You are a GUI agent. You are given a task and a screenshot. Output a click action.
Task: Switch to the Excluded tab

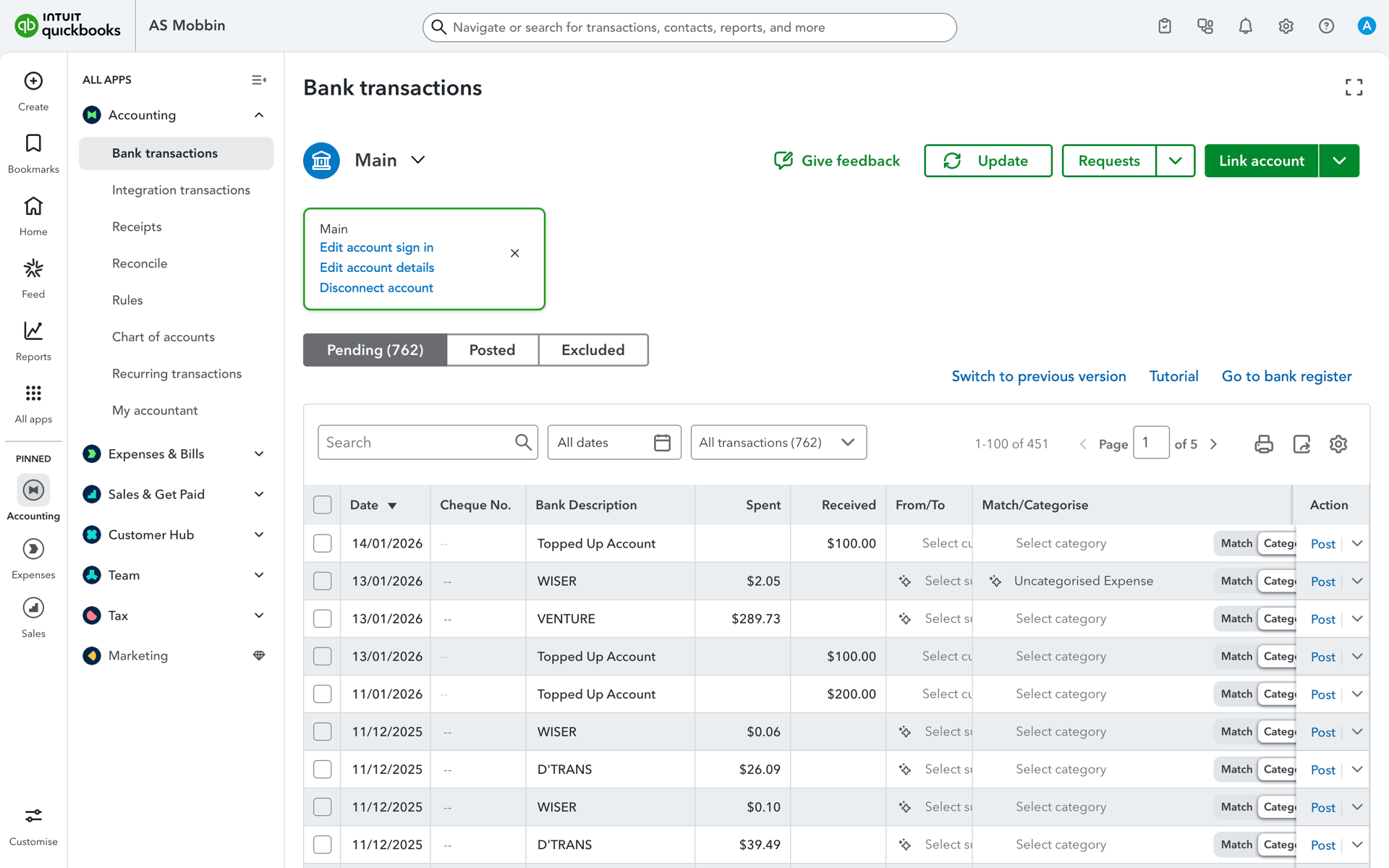593,350
